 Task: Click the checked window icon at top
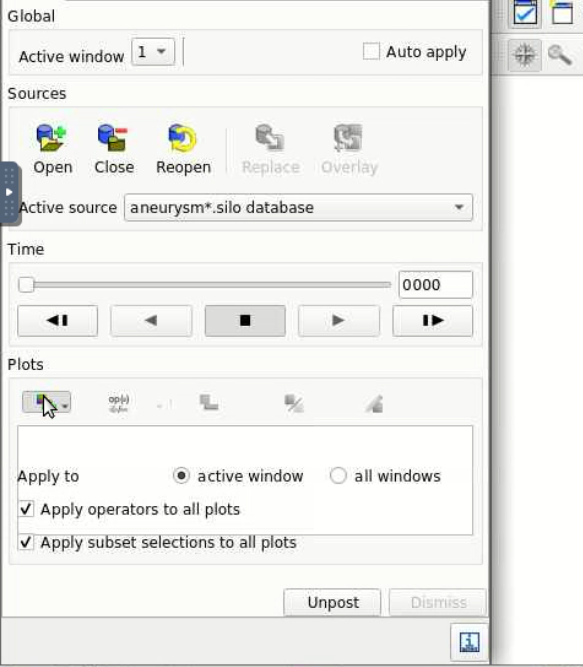(x=525, y=13)
